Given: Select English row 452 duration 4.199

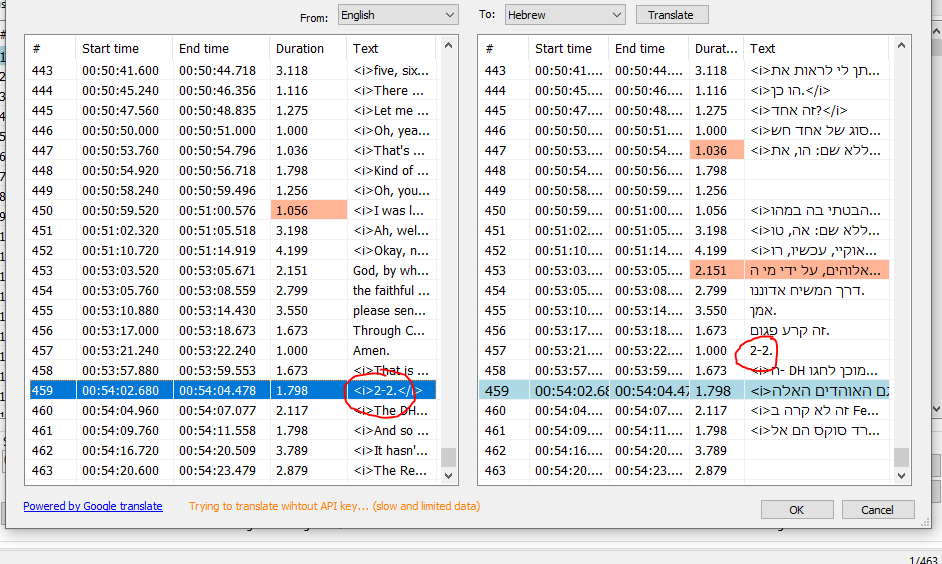Looking at the screenshot, I should point(291,250).
